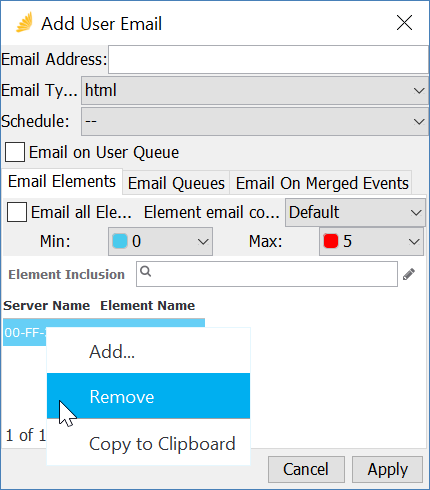This screenshot has height=490, width=430.
Task: Click the Cancel button
Action: [306, 469]
